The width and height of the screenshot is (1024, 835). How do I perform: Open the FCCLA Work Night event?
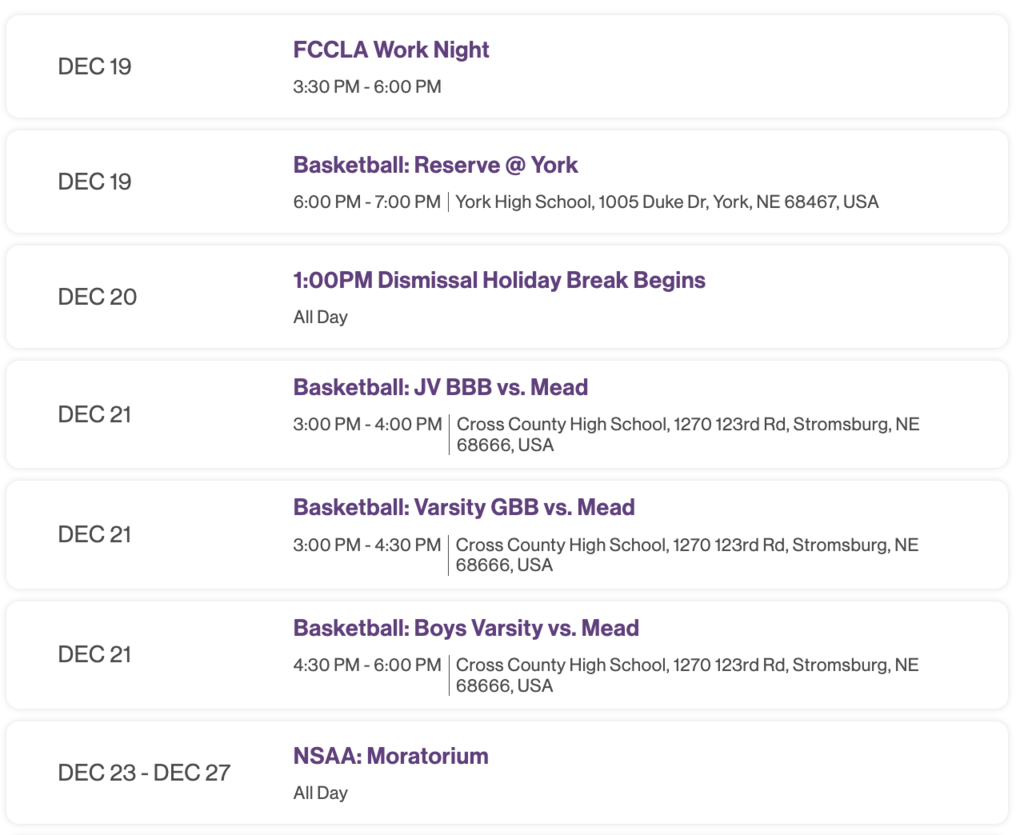[x=391, y=50]
